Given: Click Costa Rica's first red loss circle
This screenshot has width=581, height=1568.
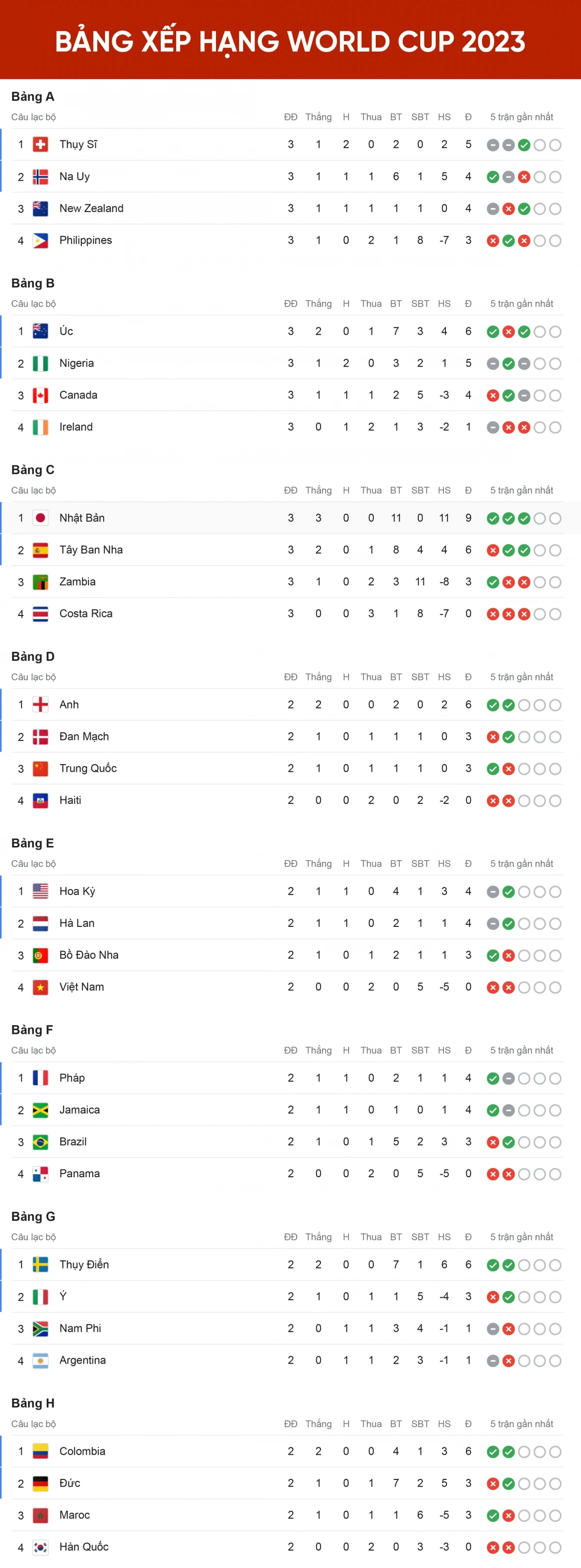Looking at the screenshot, I should pyautogui.click(x=493, y=614).
